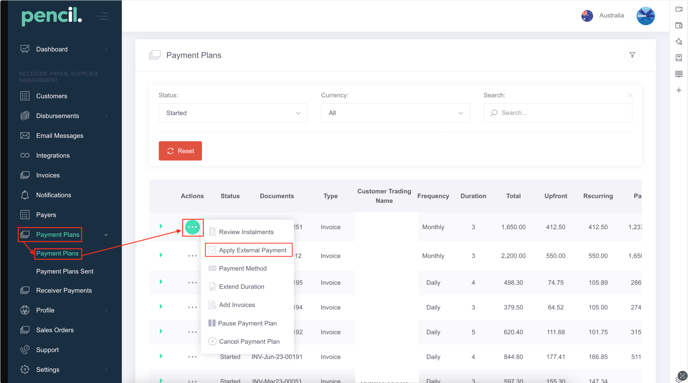Select Cancel Payment Plan option
The height and width of the screenshot is (383, 688).
pyautogui.click(x=244, y=341)
